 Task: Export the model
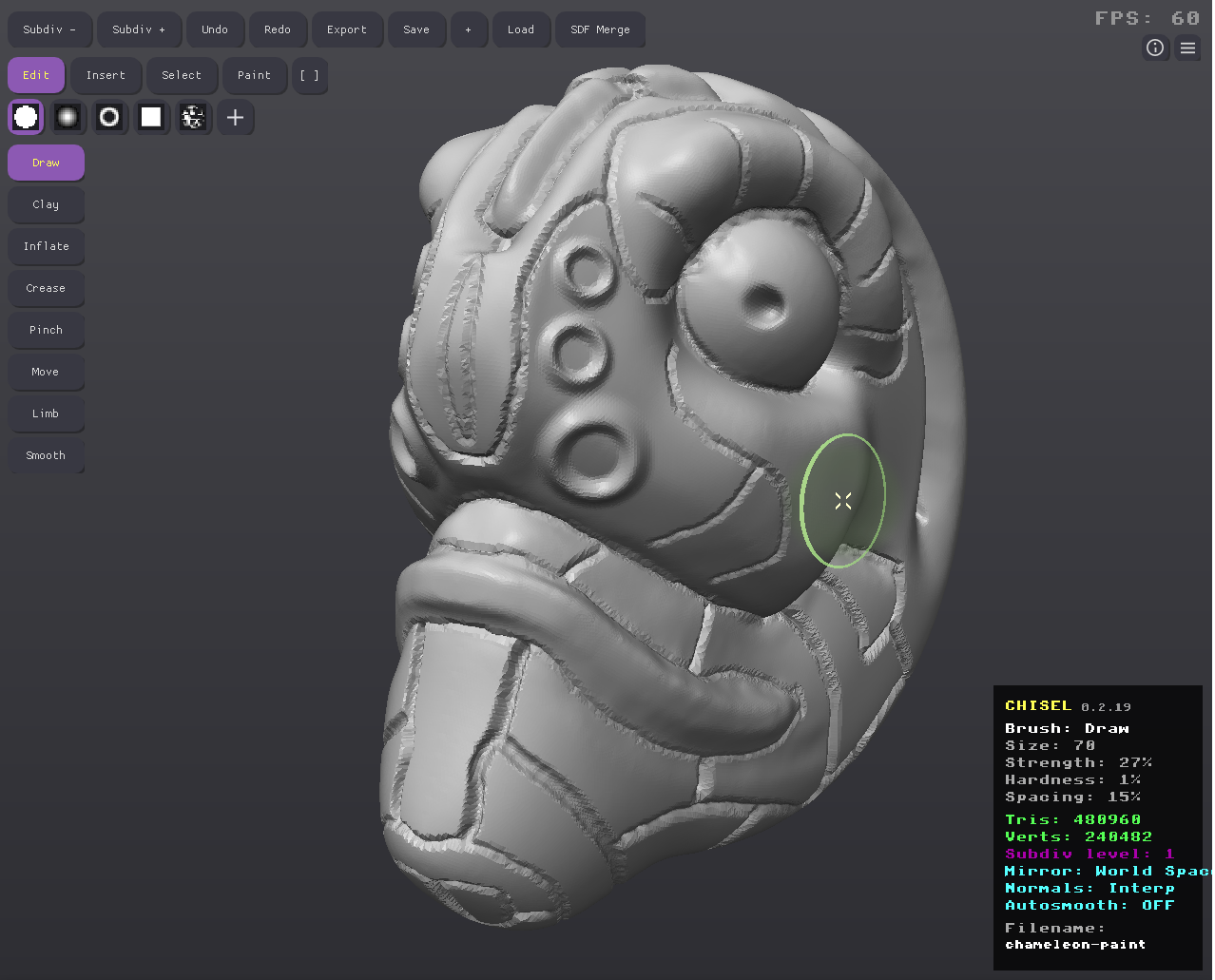tap(347, 29)
